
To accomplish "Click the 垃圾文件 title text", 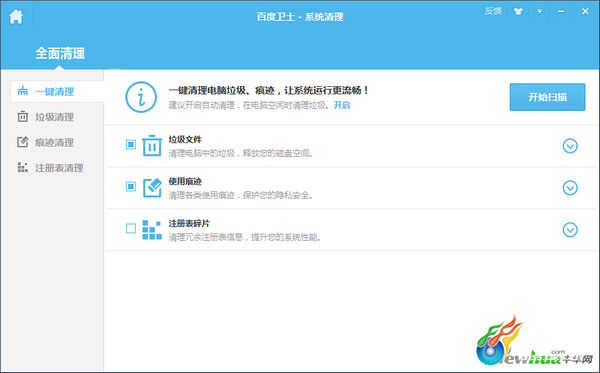I will pos(185,139).
